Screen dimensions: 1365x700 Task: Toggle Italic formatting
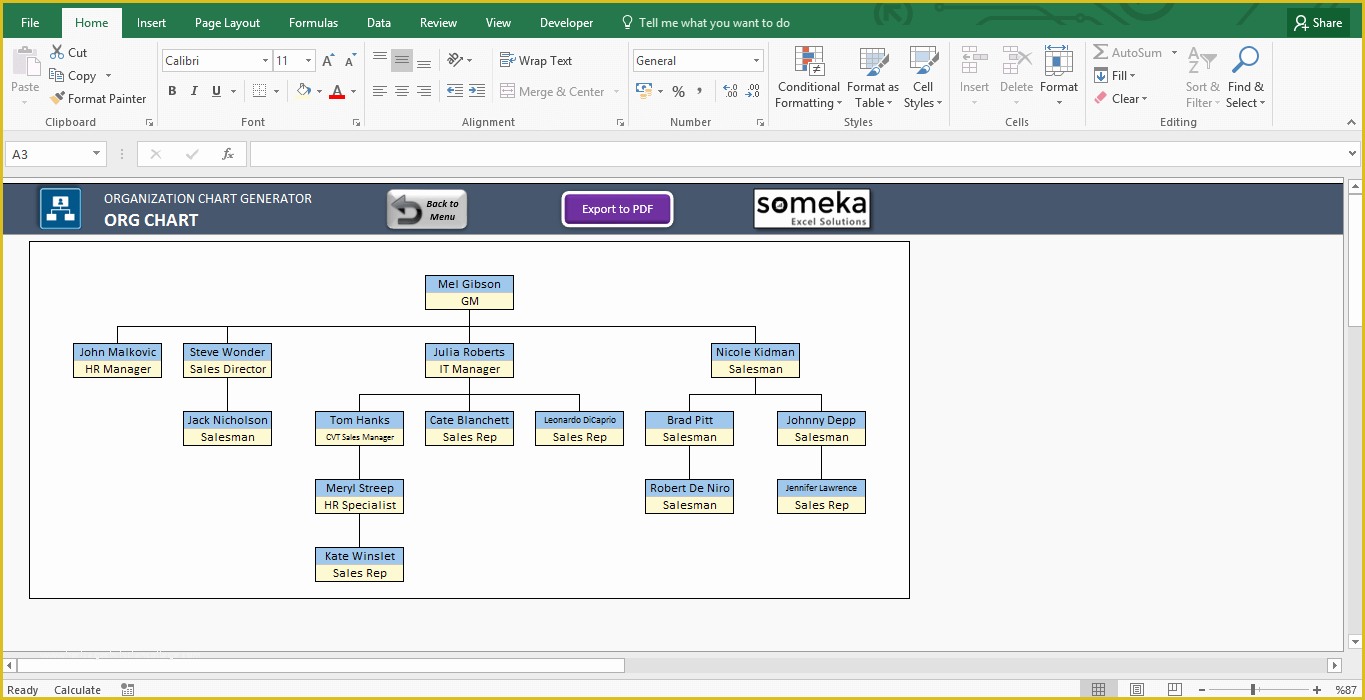[194, 91]
